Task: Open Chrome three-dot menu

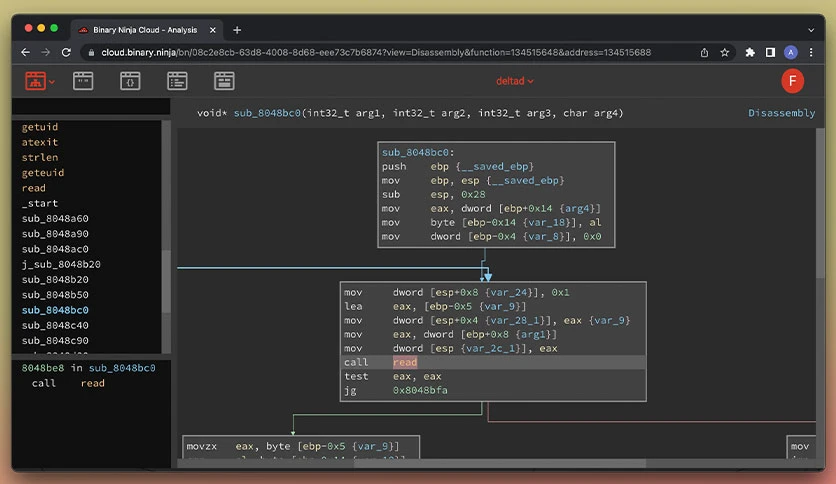Action: pos(811,52)
